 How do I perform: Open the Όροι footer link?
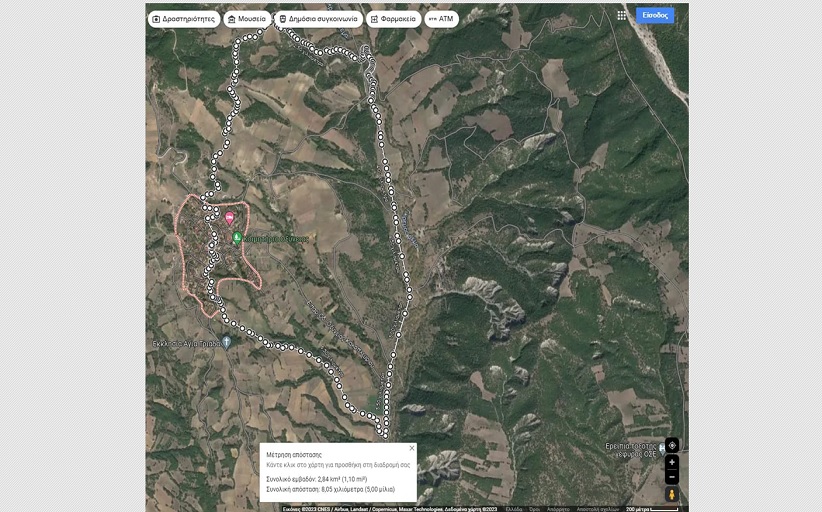point(535,509)
